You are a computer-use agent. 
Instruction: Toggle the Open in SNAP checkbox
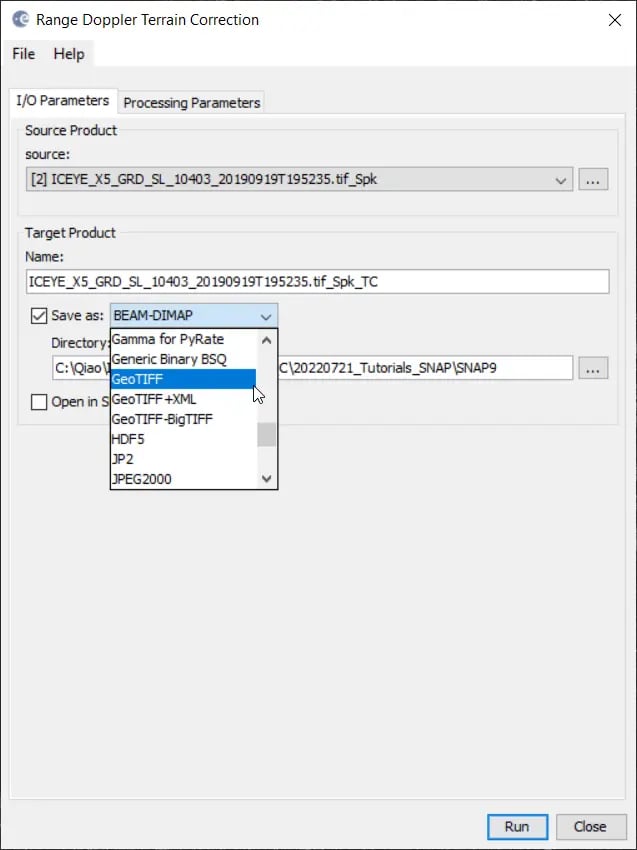tap(39, 402)
